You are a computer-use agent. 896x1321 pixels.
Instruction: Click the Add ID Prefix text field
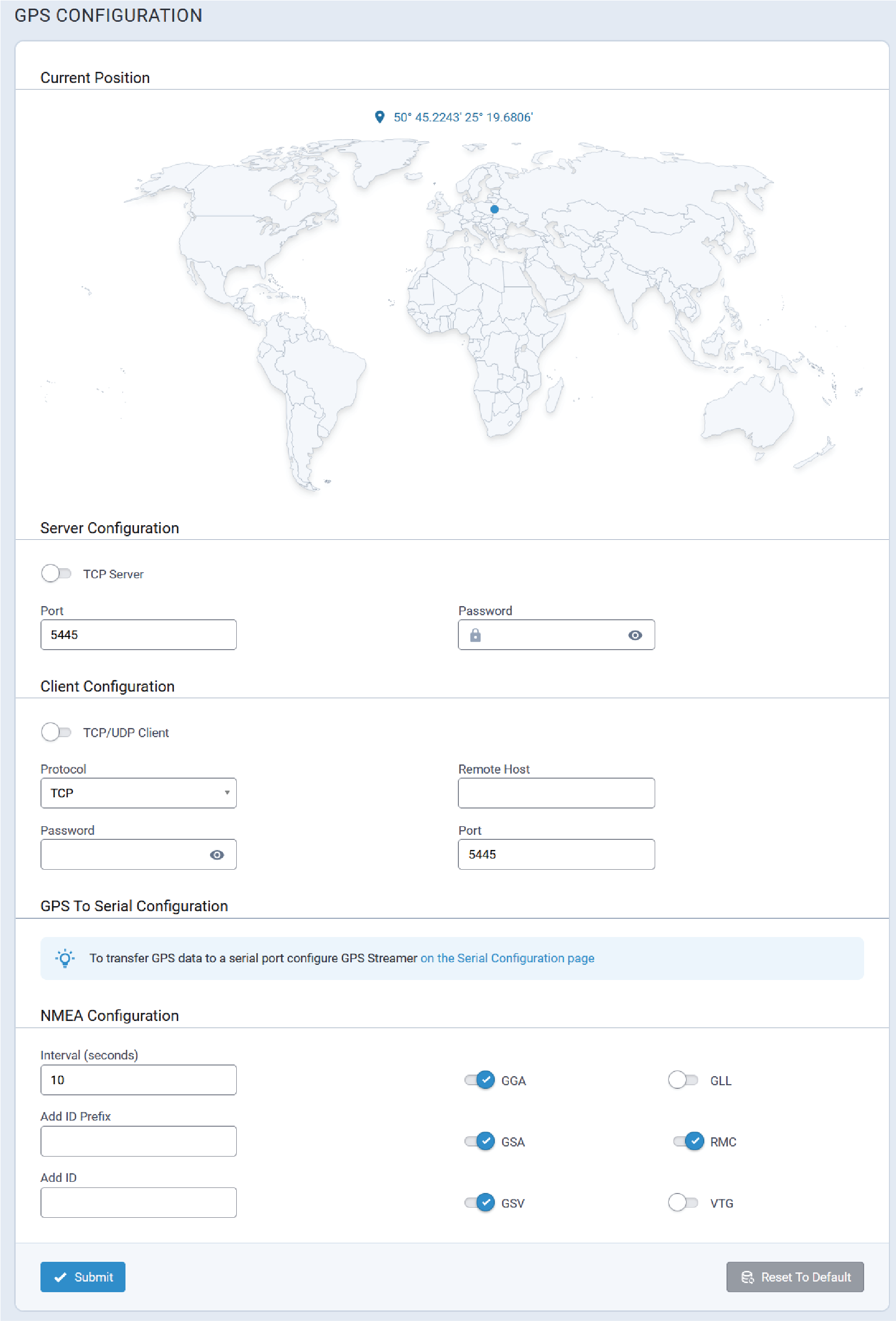coord(138,1141)
